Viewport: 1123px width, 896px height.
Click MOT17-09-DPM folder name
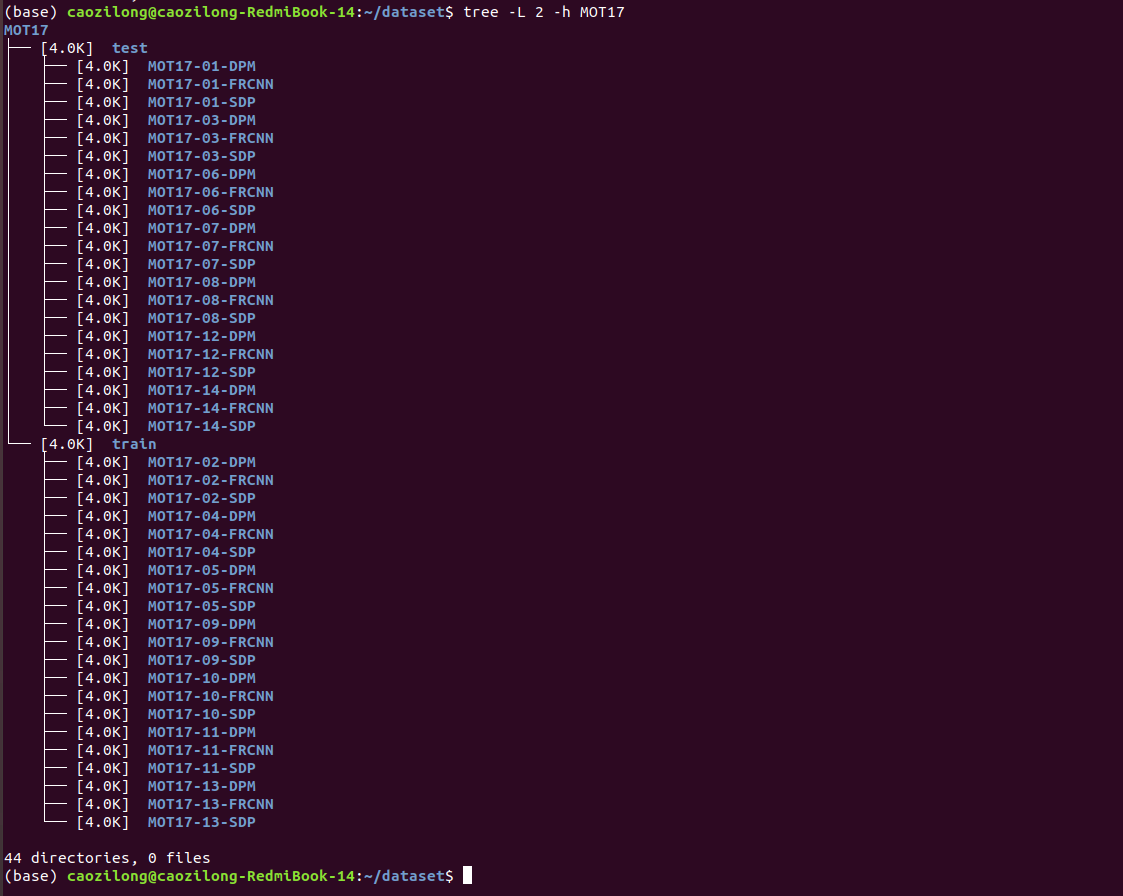(201, 624)
